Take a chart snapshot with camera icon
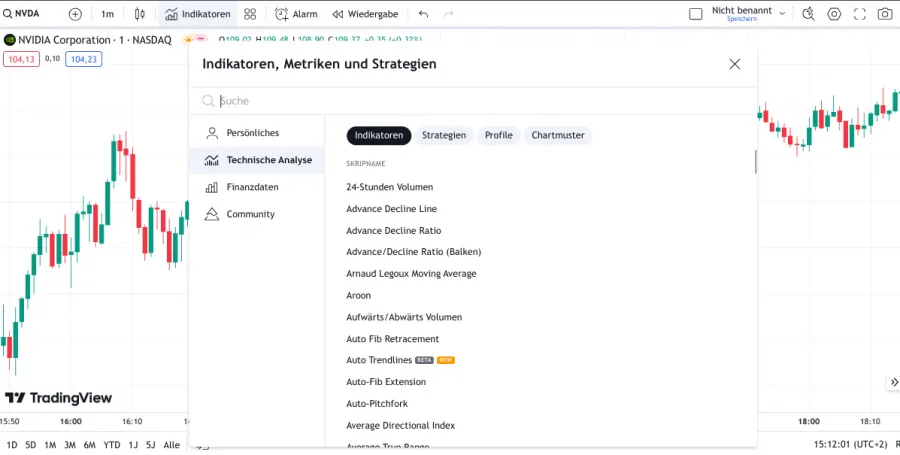 [885, 14]
